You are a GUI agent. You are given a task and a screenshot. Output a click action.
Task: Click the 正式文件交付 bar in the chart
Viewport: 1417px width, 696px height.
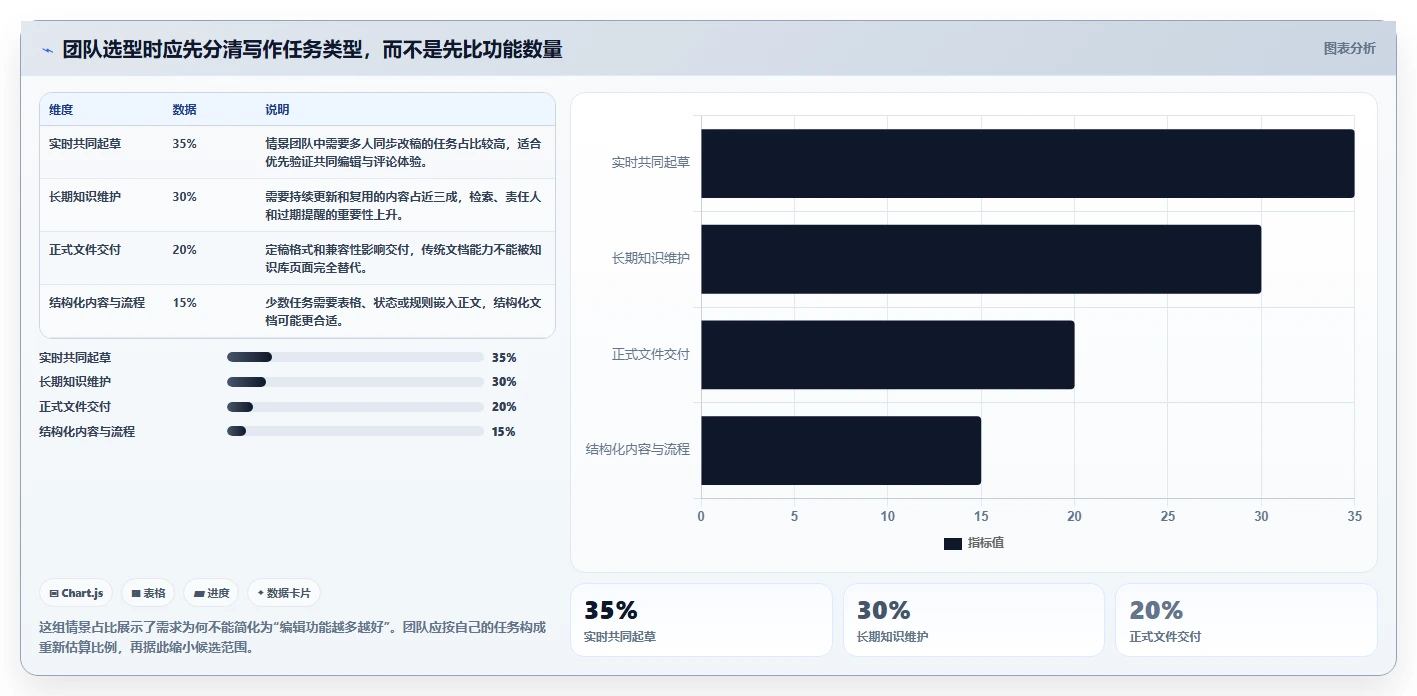pyautogui.click(x=887, y=355)
